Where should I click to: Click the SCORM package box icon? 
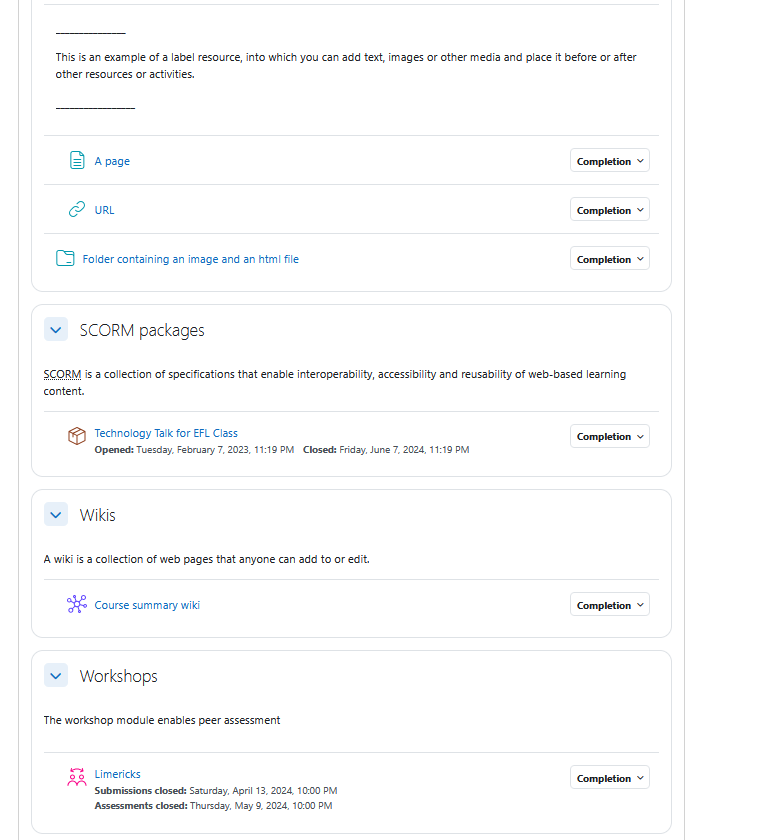[x=77, y=436]
